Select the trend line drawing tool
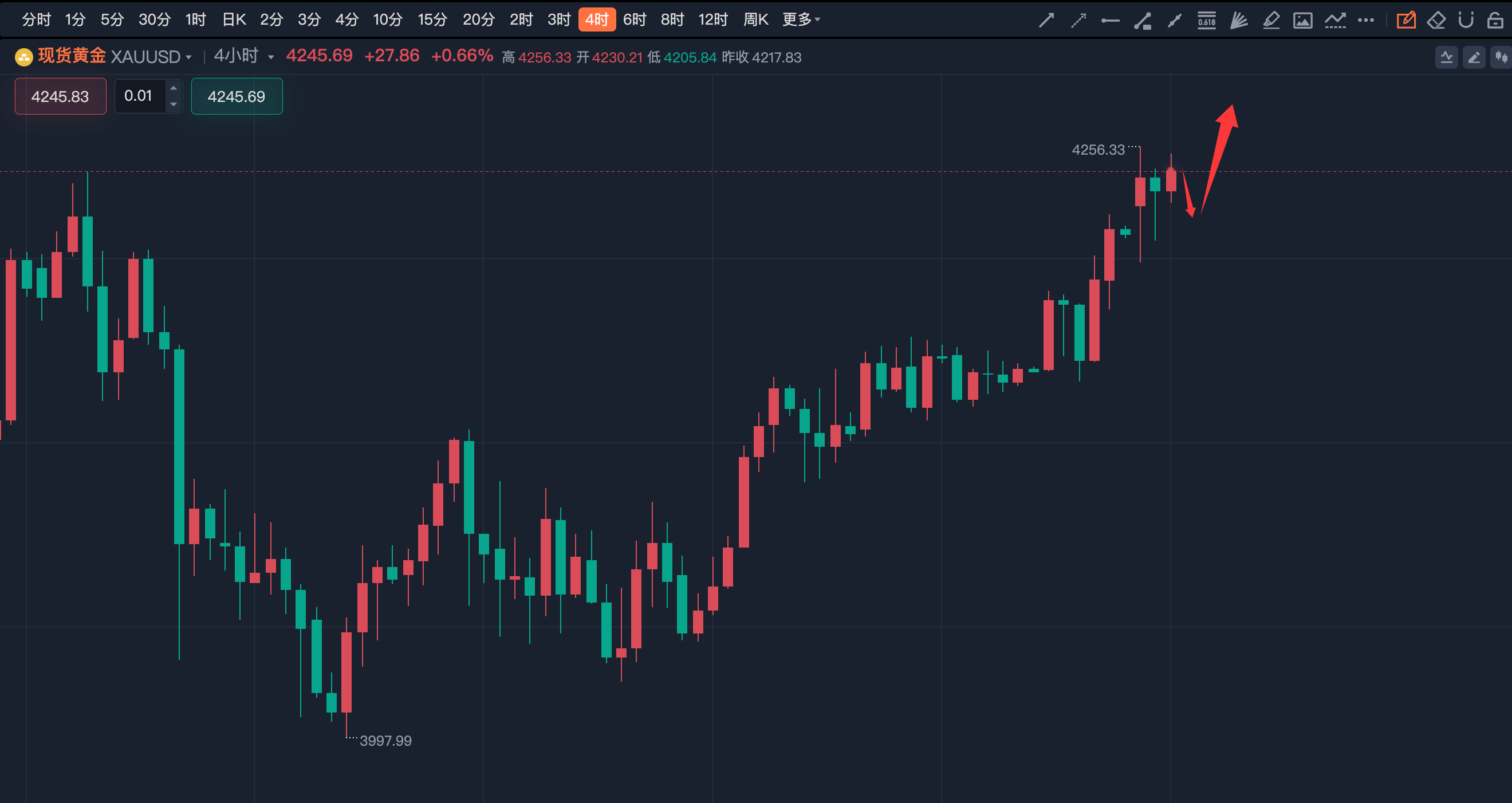Screen dimensions: 1512x803 coord(1046,19)
